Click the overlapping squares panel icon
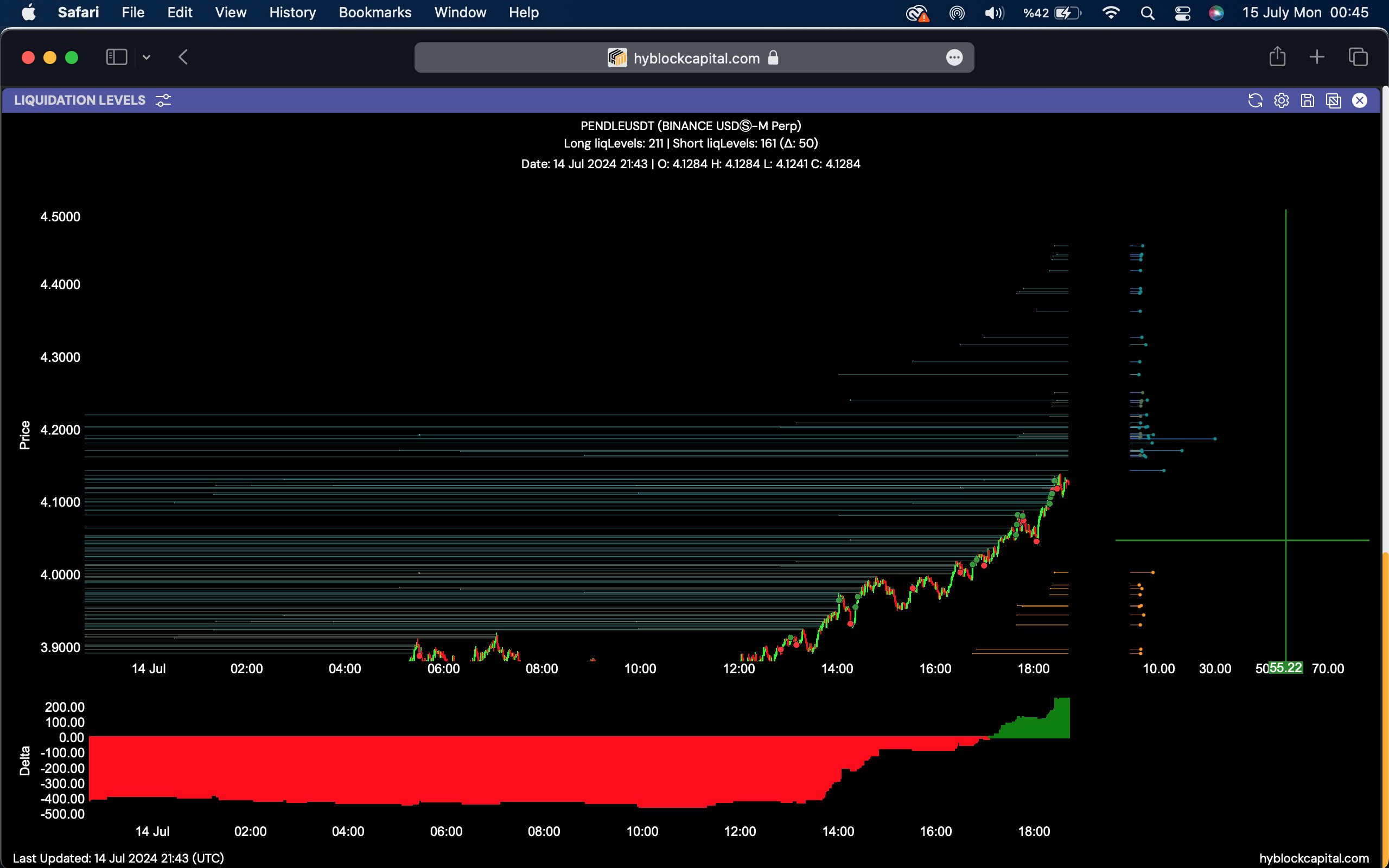 coord(1333,100)
